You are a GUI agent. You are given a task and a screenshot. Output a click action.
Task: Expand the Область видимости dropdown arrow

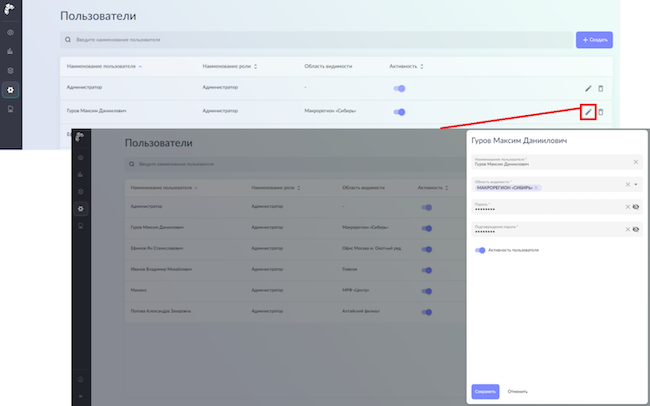click(x=636, y=184)
